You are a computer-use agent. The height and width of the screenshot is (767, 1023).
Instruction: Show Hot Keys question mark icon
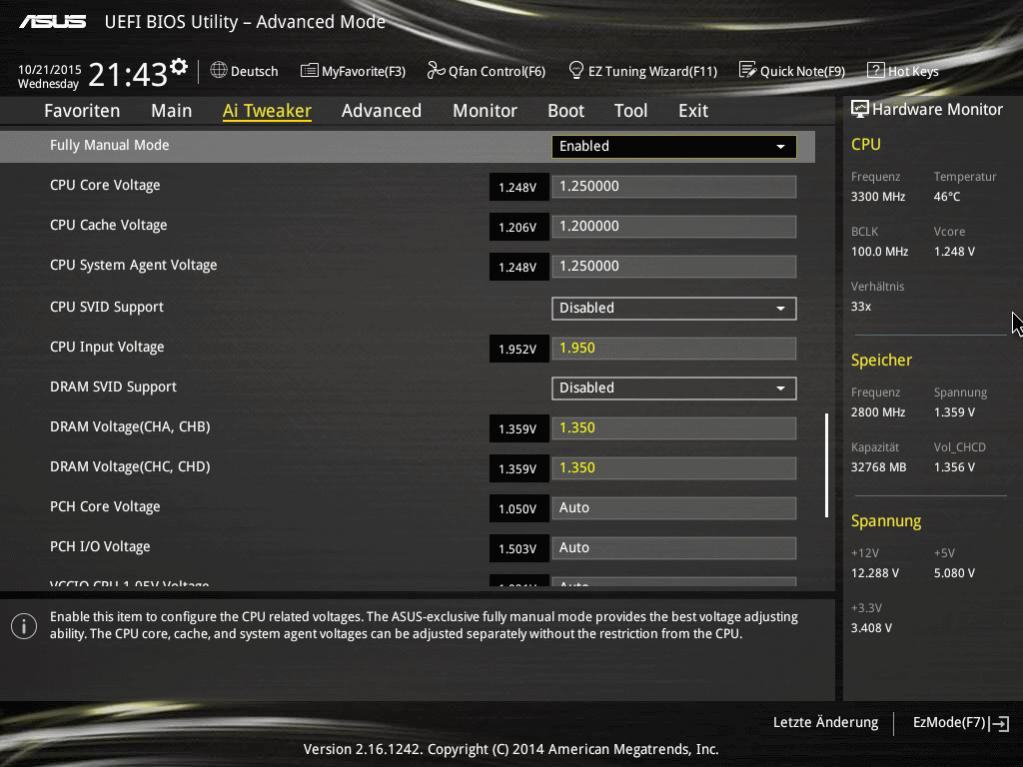click(876, 70)
